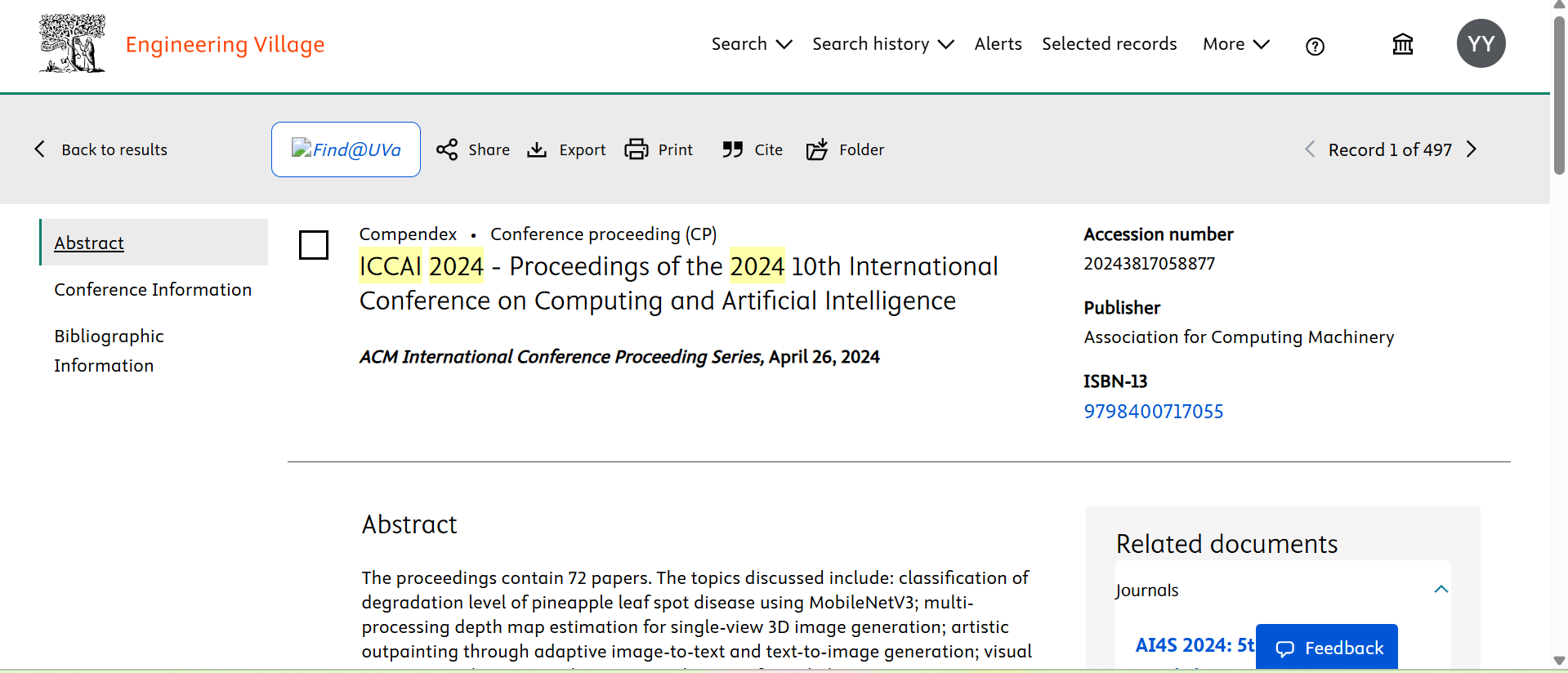Select the Abstract section tab
This screenshot has height=673, width=1568.
coord(154,243)
